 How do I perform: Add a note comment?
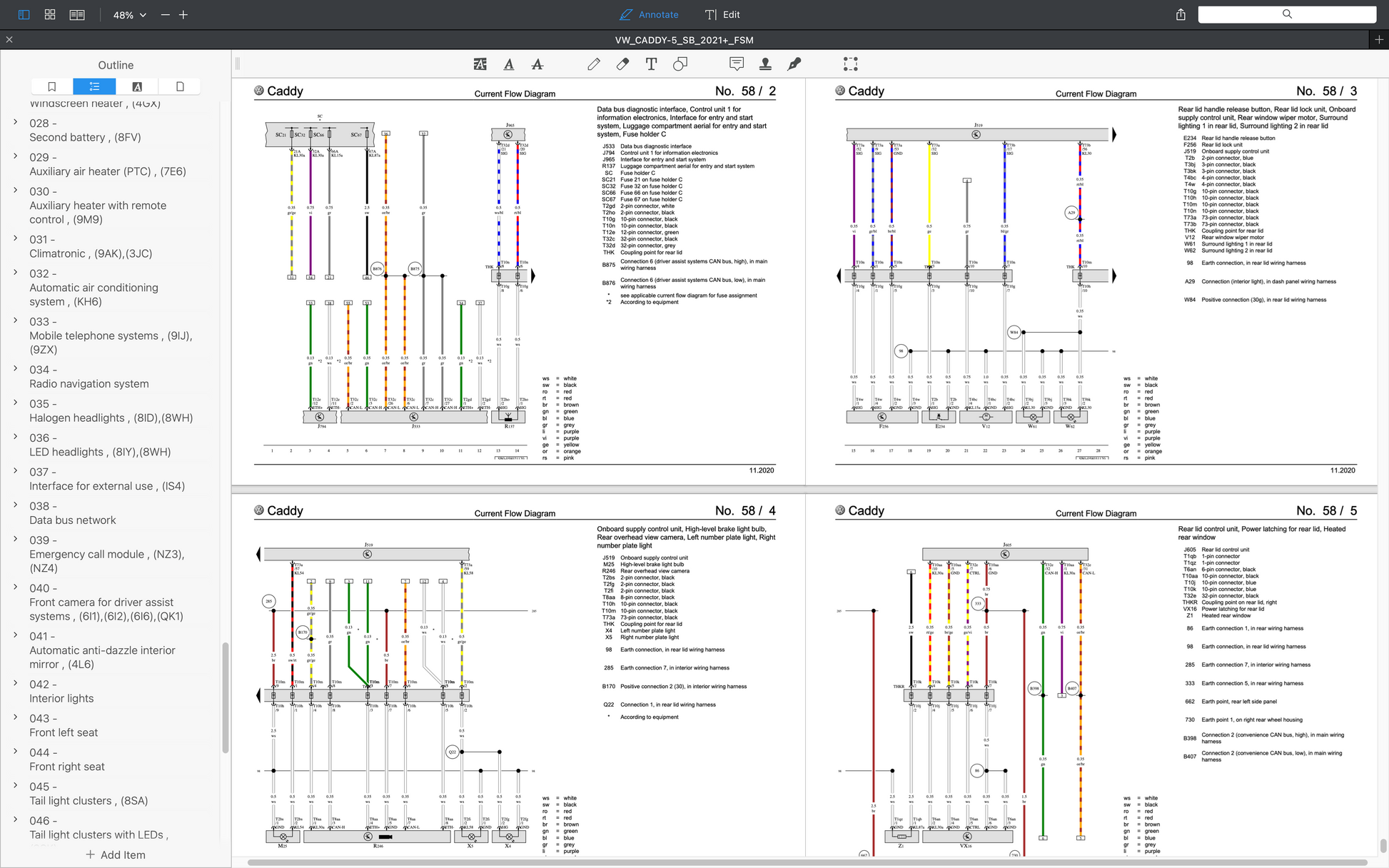coord(737,64)
